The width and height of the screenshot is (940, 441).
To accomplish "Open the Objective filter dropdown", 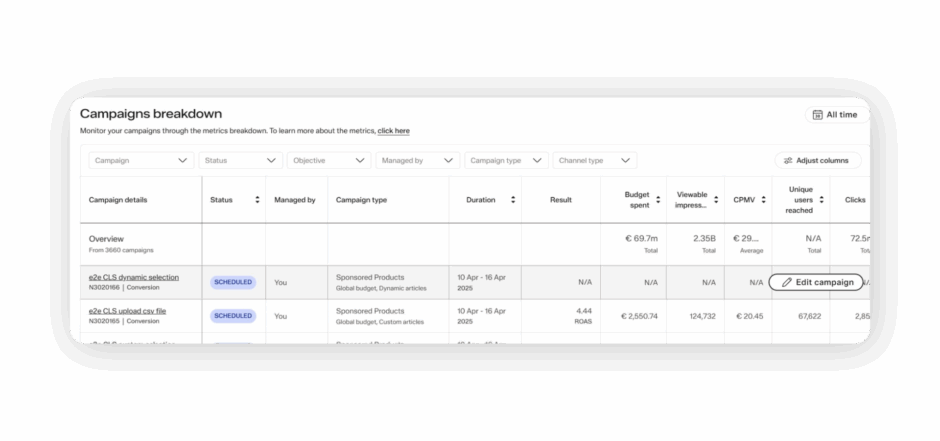I will (x=328, y=160).
